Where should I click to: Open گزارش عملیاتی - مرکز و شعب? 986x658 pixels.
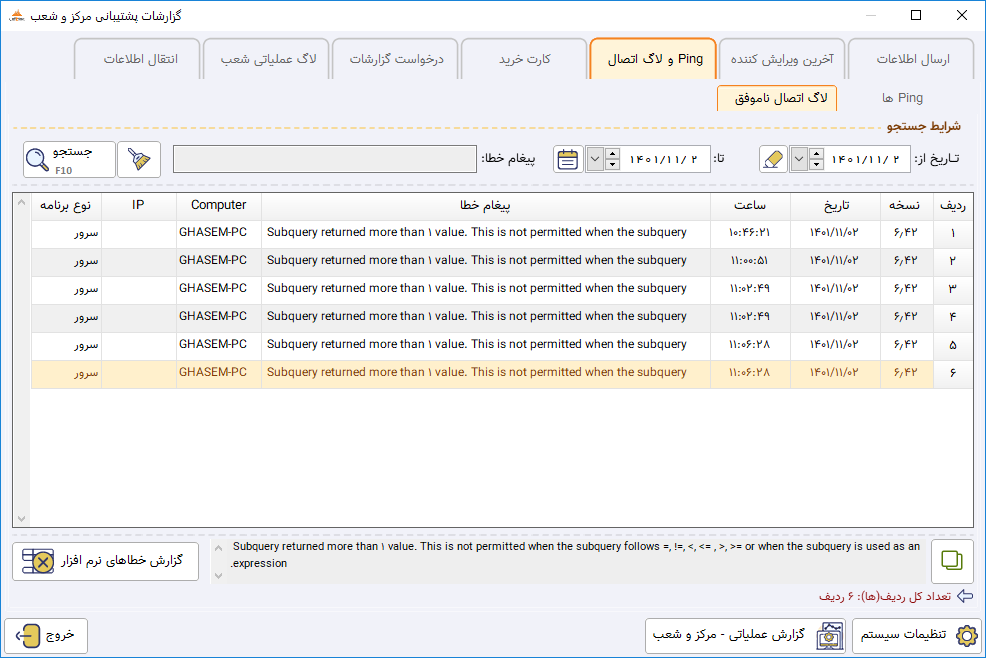746,635
